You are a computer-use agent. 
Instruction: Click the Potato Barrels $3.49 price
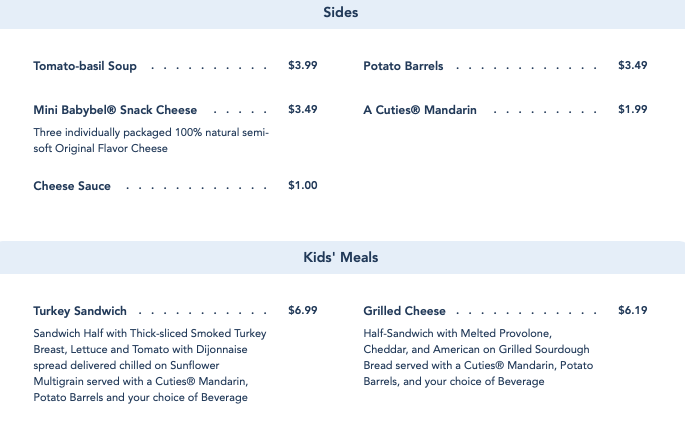pos(632,65)
